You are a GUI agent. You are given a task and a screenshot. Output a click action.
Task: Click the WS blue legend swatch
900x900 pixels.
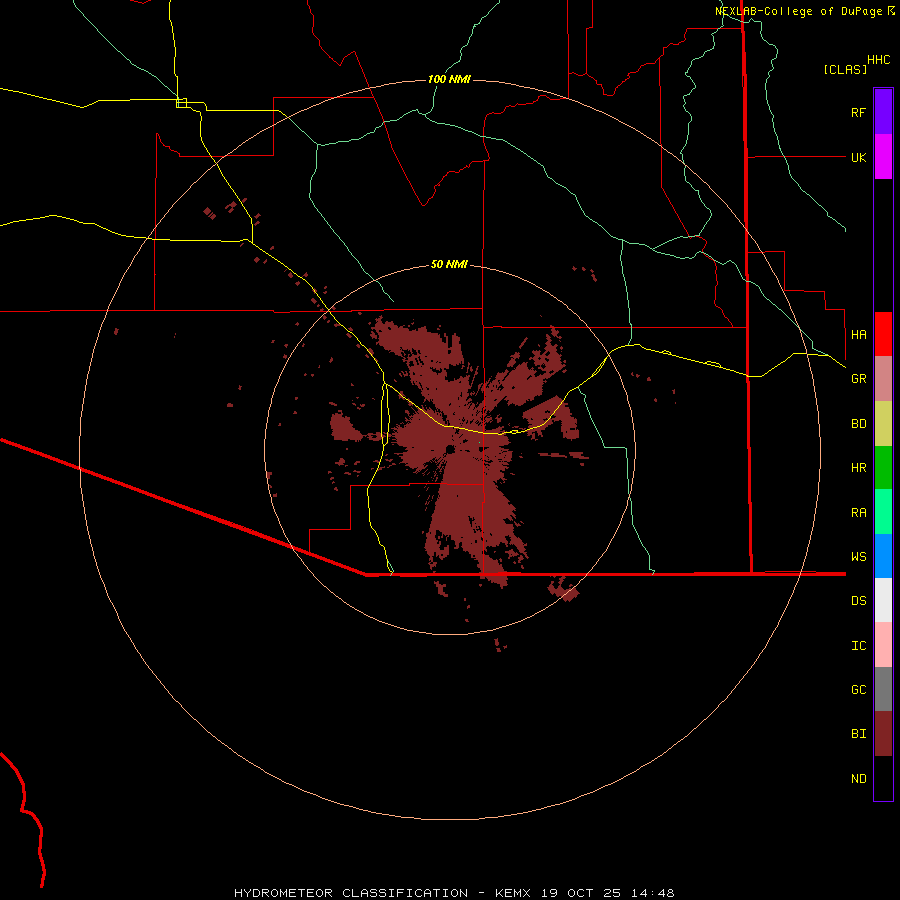[883, 556]
